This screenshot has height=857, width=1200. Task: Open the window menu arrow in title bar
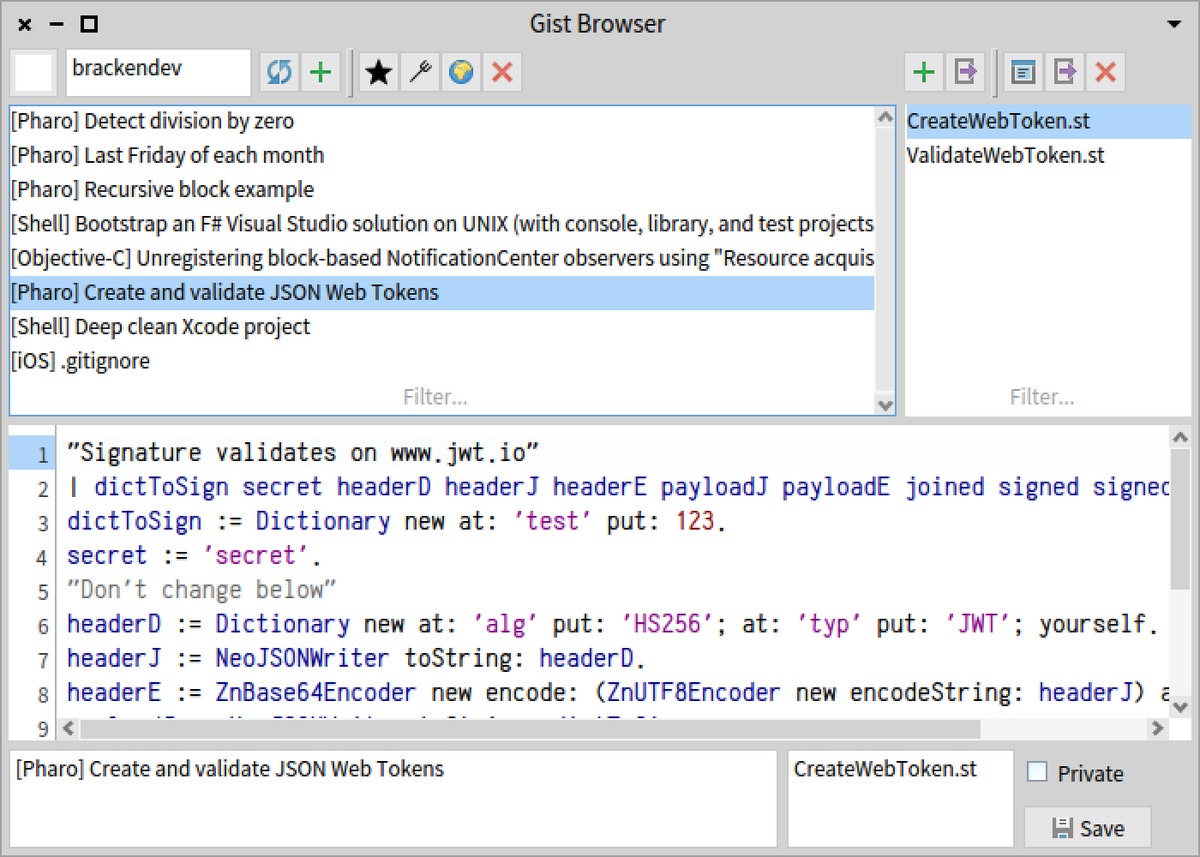1174,24
